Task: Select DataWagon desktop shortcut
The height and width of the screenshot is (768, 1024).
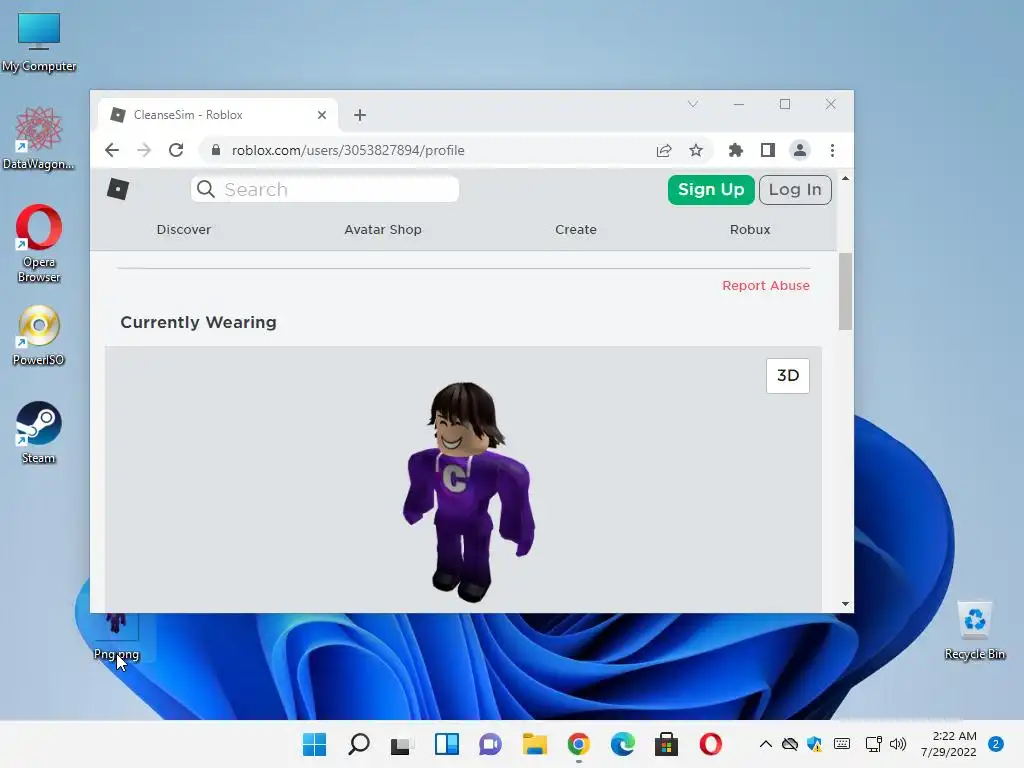Action: pos(39,138)
